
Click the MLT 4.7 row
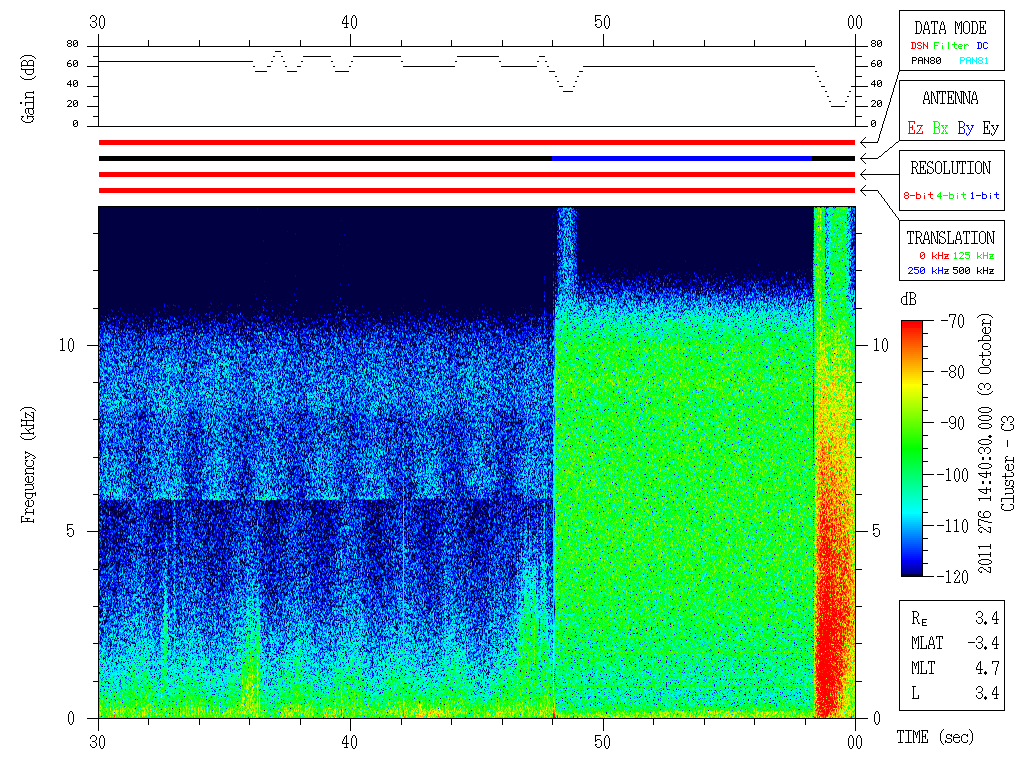pos(955,668)
